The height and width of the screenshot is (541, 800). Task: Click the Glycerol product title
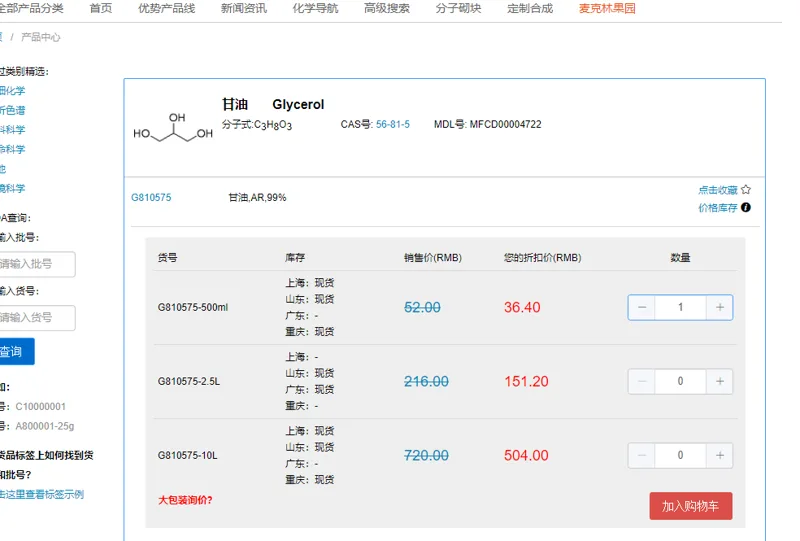pos(298,104)
